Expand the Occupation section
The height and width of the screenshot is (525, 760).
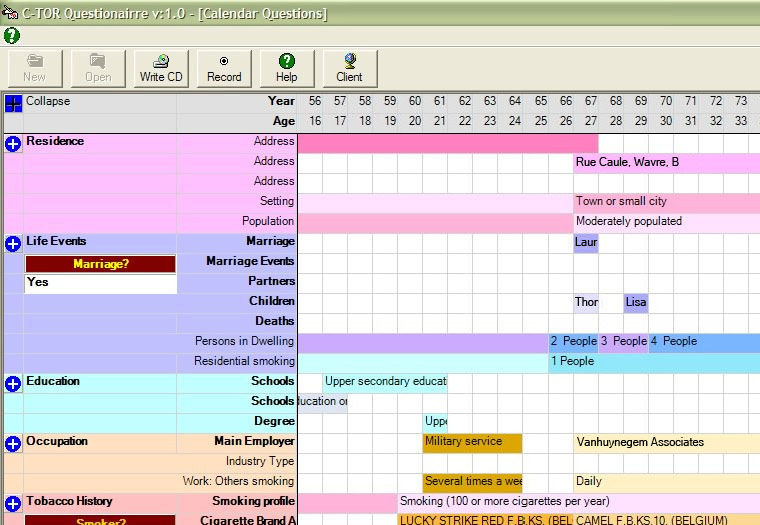13,444
